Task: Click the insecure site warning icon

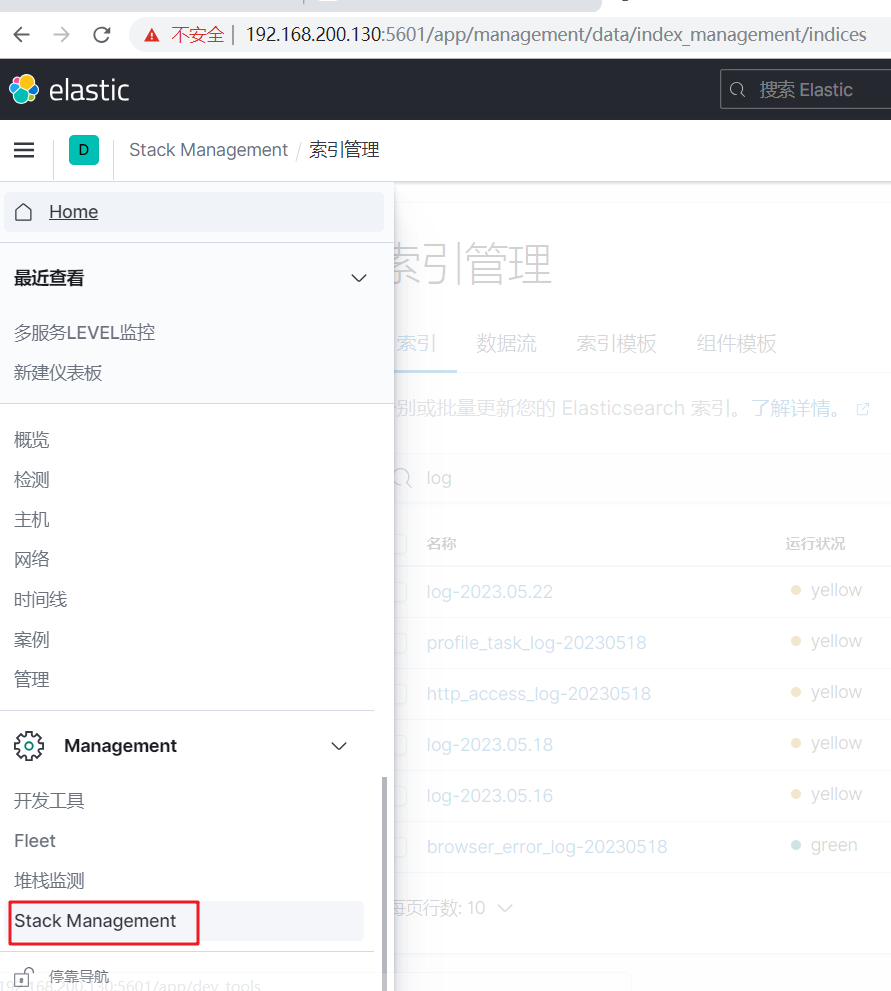Action: point(152,35)
